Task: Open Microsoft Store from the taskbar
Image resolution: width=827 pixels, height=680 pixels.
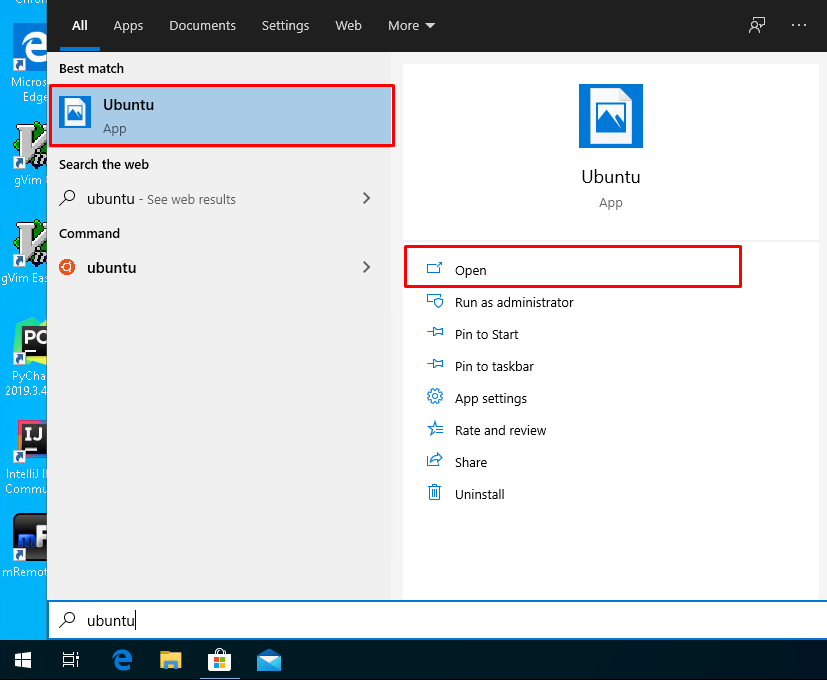Action: pos(219,660)
